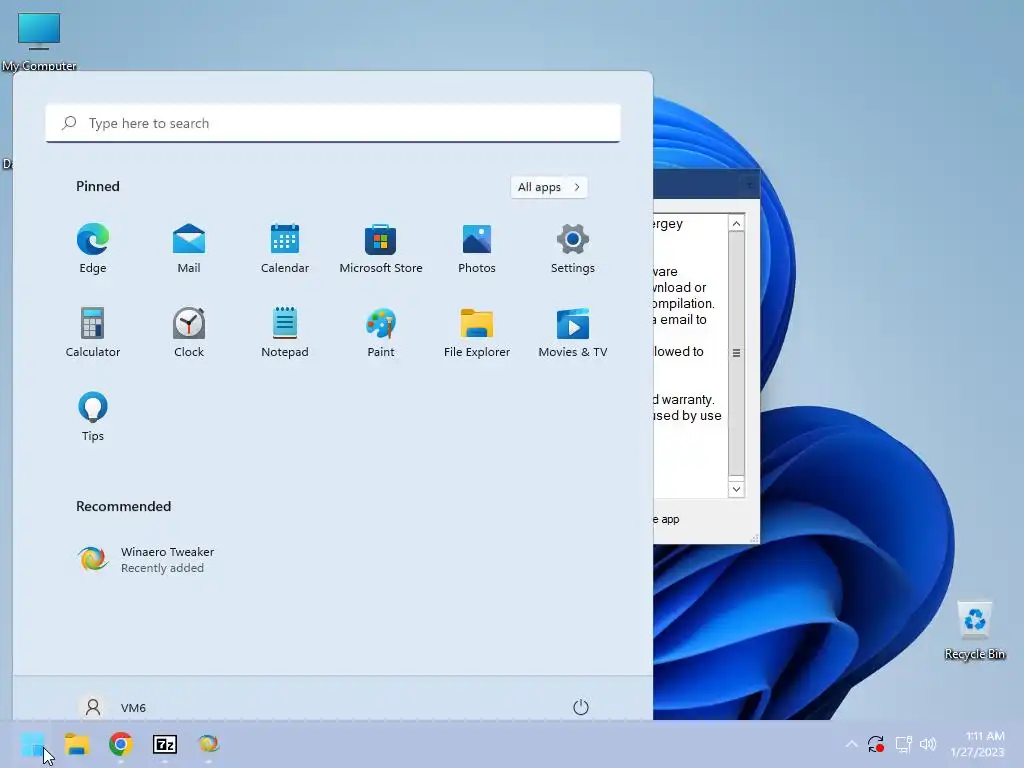1024x768 pixels.
Task: Launch the Movies & TV app
Action: click(x=573, y=332)
